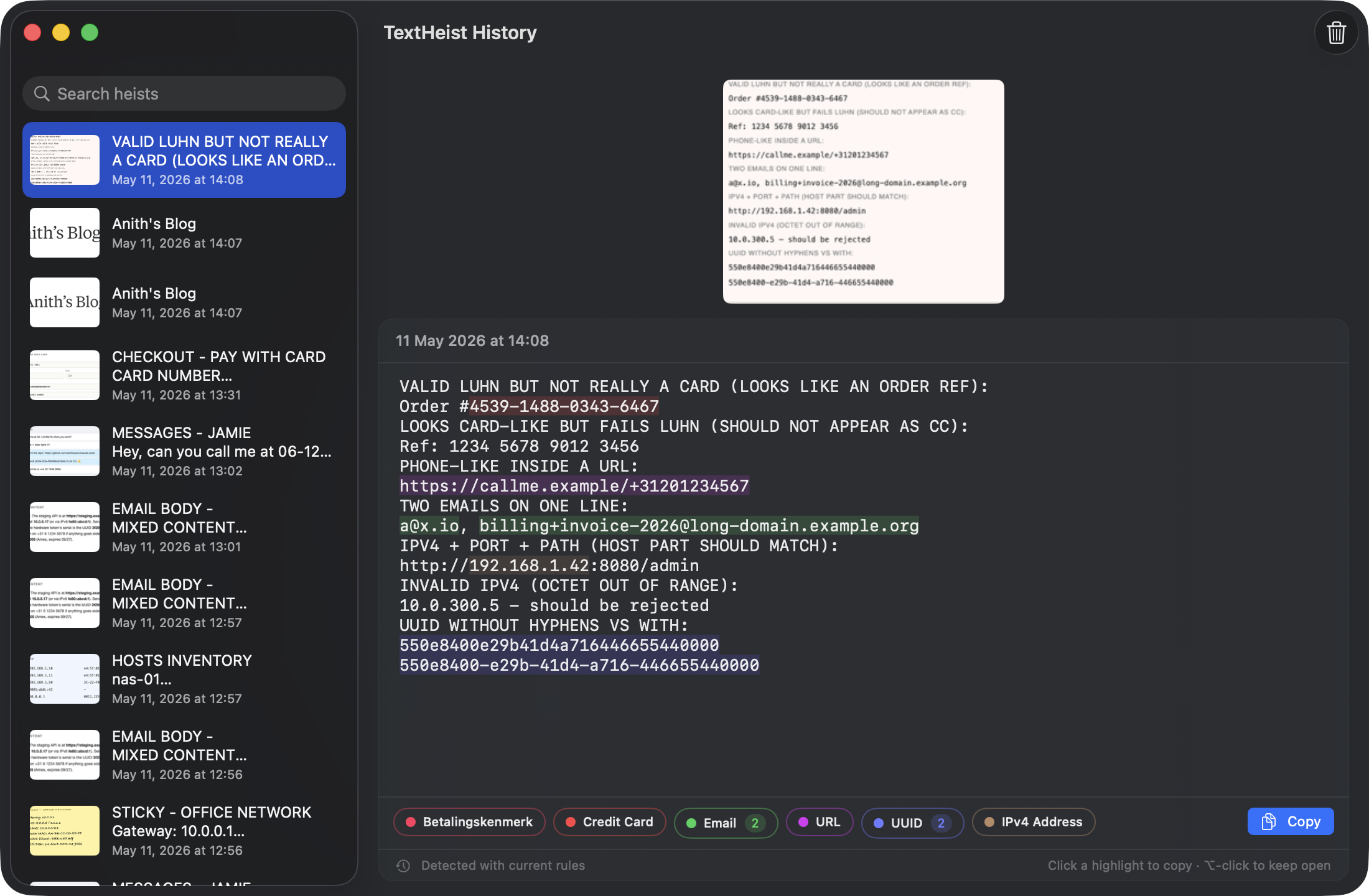This screenshot has width=1369, height=896.
Task: Click the magnifier icon in search field
Action: click(x=42, y=94)
